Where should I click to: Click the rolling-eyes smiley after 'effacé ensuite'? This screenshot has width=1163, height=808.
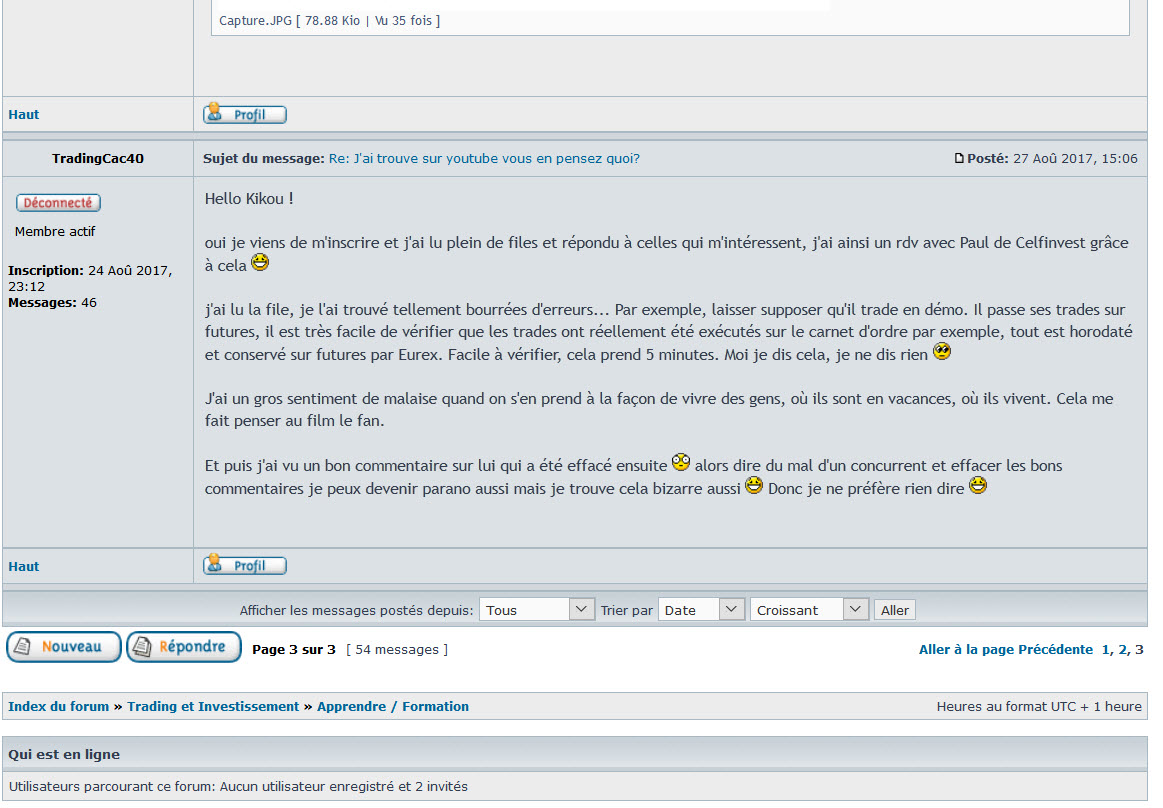coord(681,462)
